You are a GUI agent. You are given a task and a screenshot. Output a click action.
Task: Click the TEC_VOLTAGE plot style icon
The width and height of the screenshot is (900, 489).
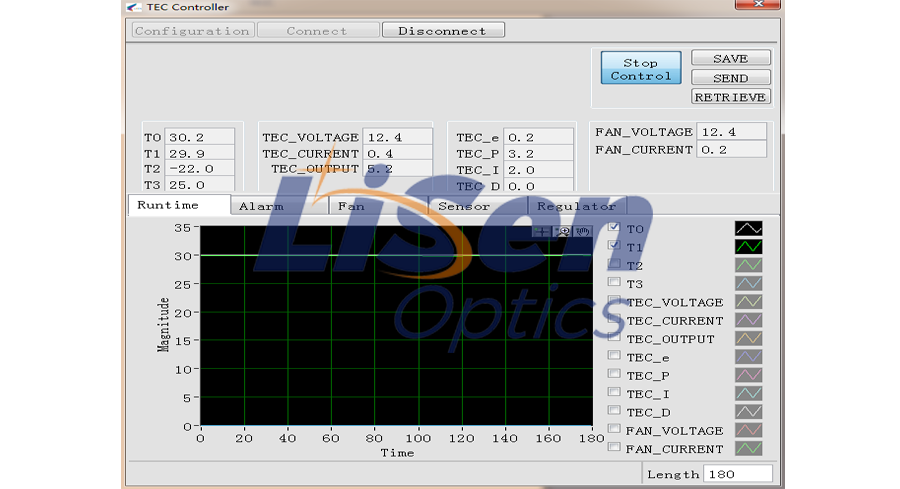[750, 302]
